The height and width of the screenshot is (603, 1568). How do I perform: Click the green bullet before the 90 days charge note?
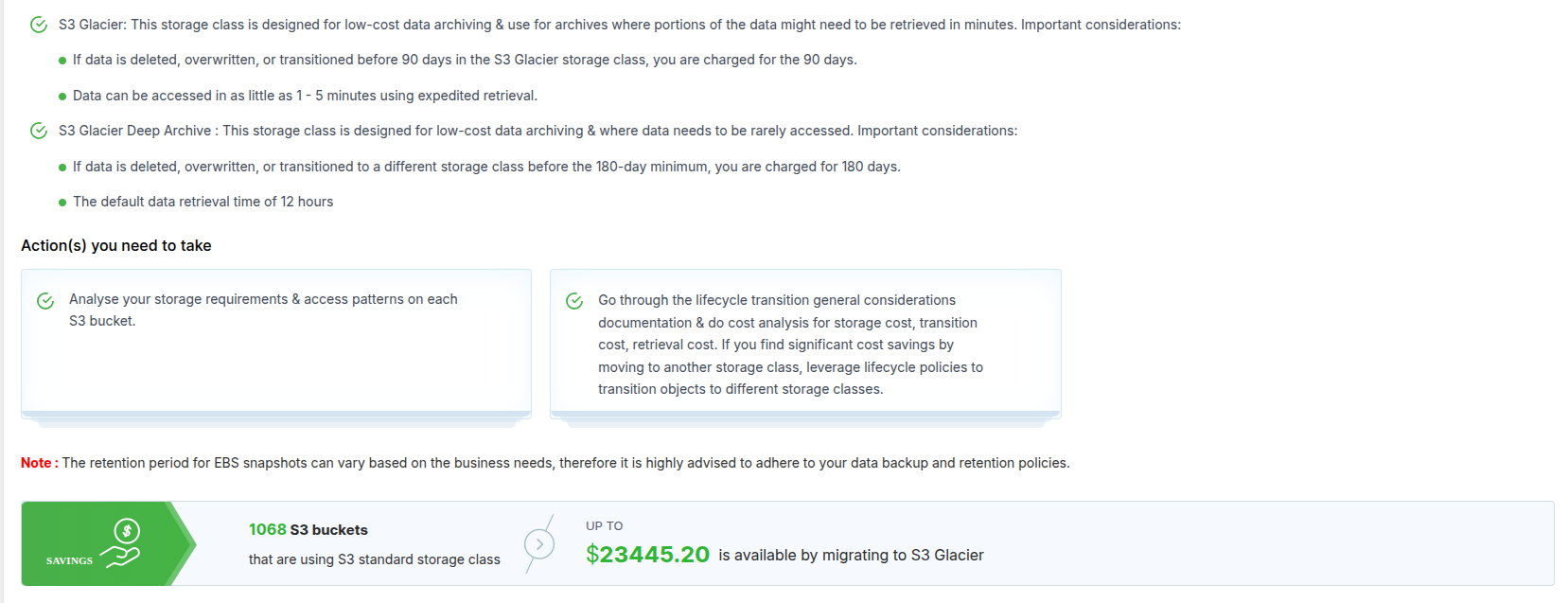tap(62, 61)
